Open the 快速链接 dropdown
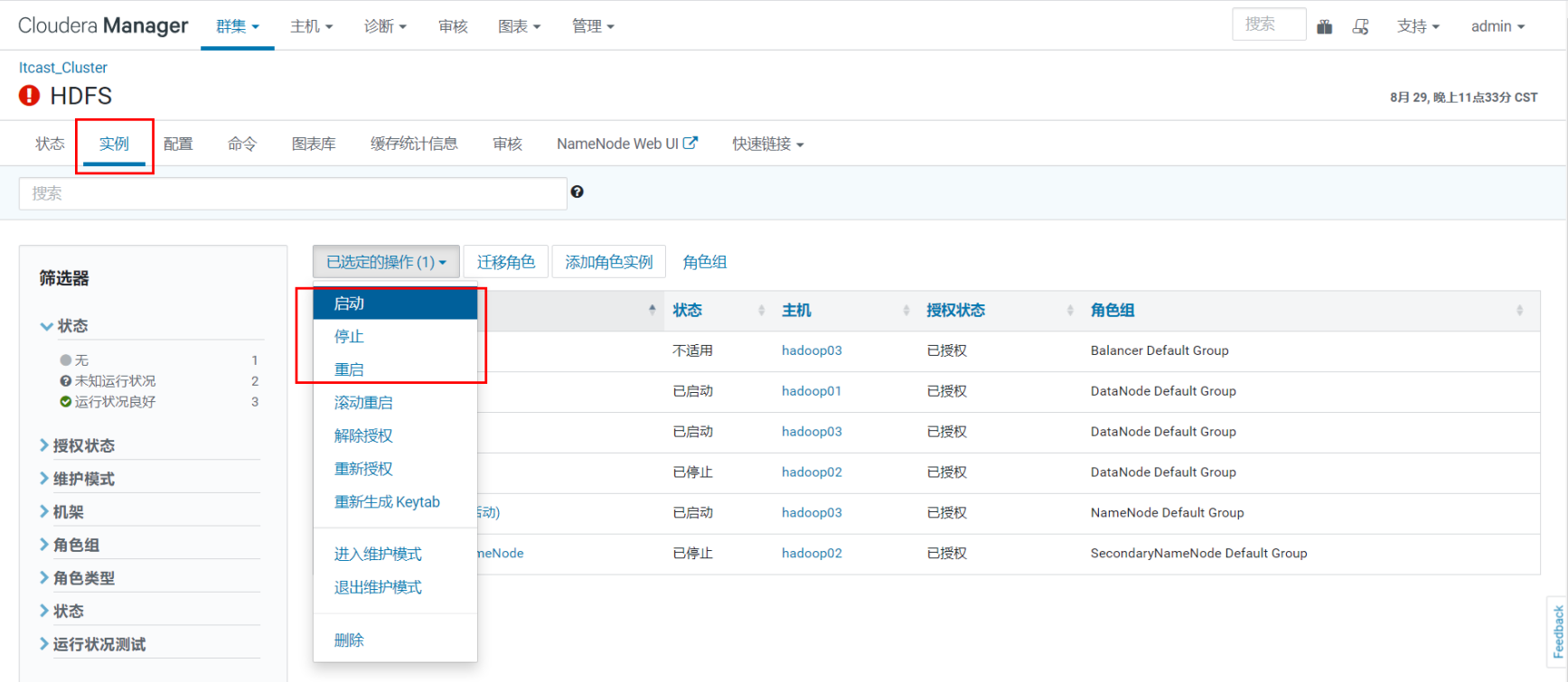 click(768, 144)
